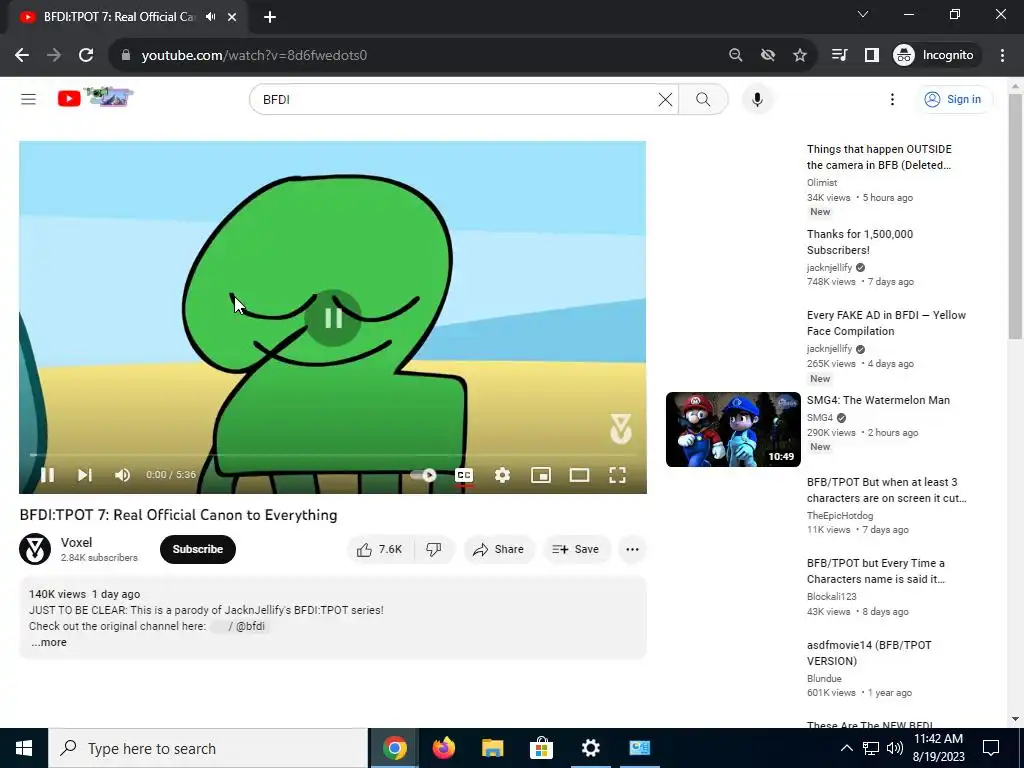Enter full screen mode
This screenshot has width=1024, height=768.
(x=618, y=475)
